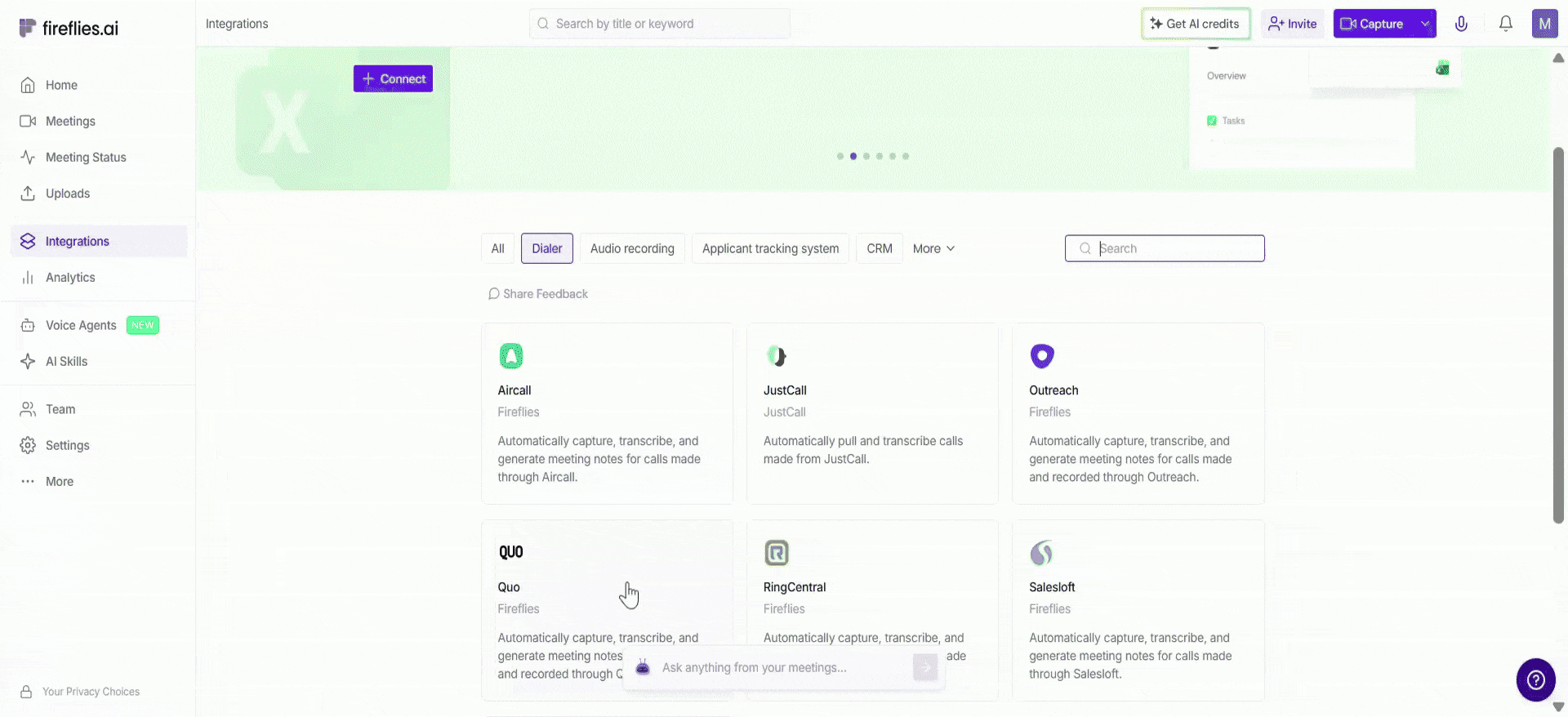Screen dimensions: 1568x717
Task: Click the Outreach integration logo
Action: click(x=1042, y=356)
